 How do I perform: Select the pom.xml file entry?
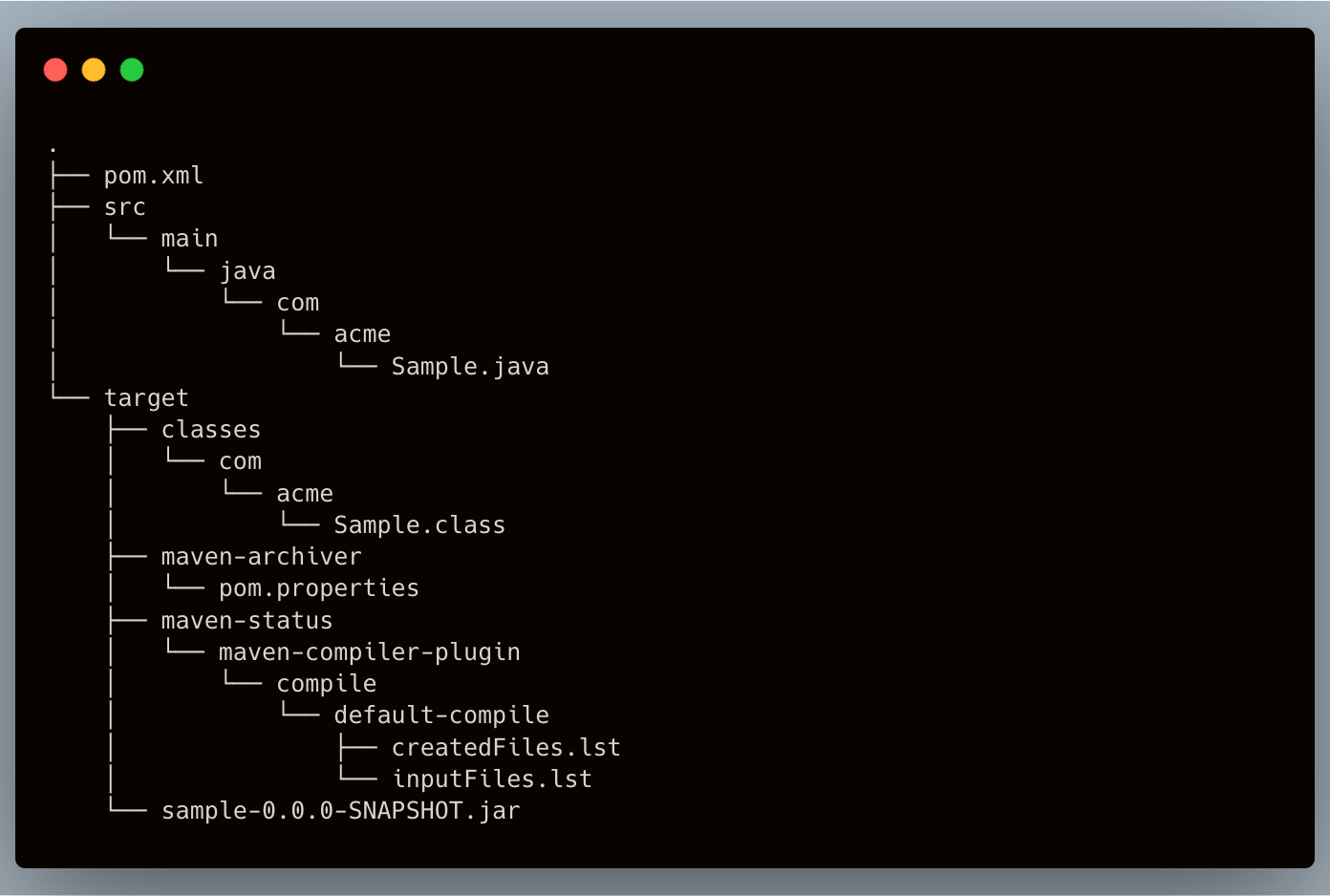(x=153, y=176)
